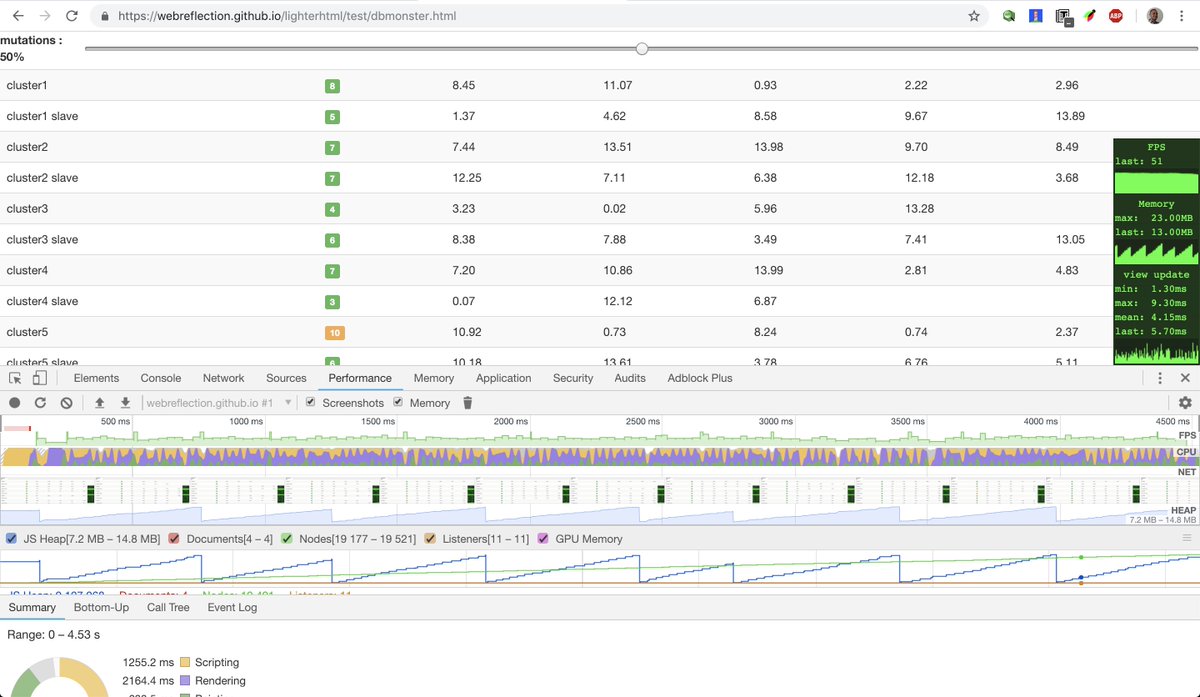Image resolution: width=1200 pixels, height=697 pixels.
Task: Select the Performance tab
Action: [360, 378]
